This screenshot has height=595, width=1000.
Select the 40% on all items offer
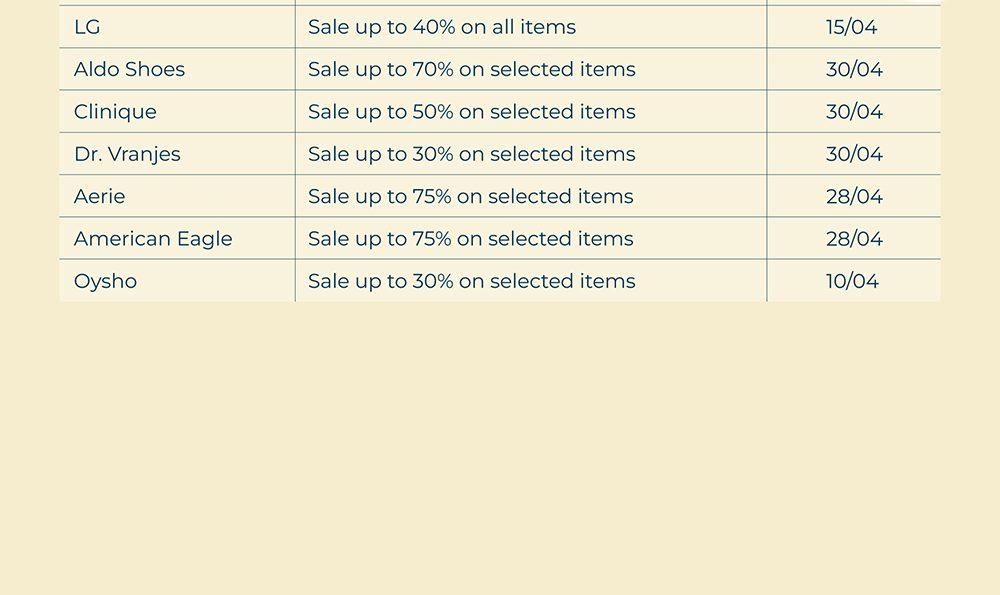441,27
